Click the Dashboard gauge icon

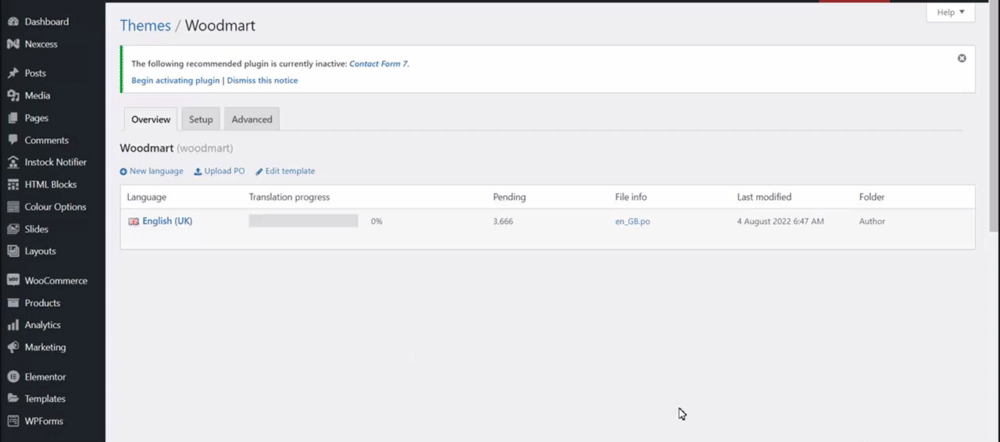coord(13,22)
